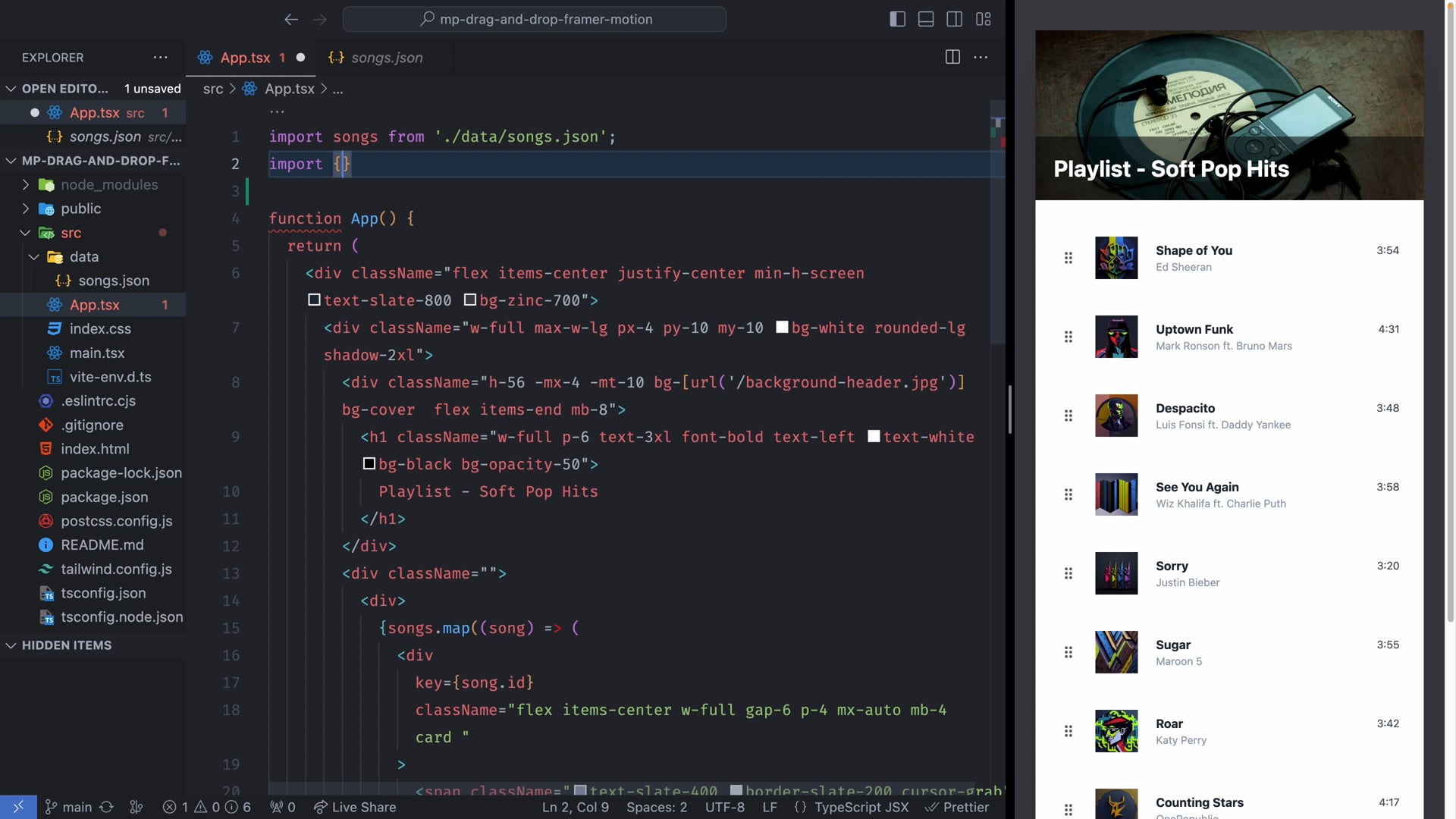Select App.tsx in Open Editors list

[x=93, y=113]
